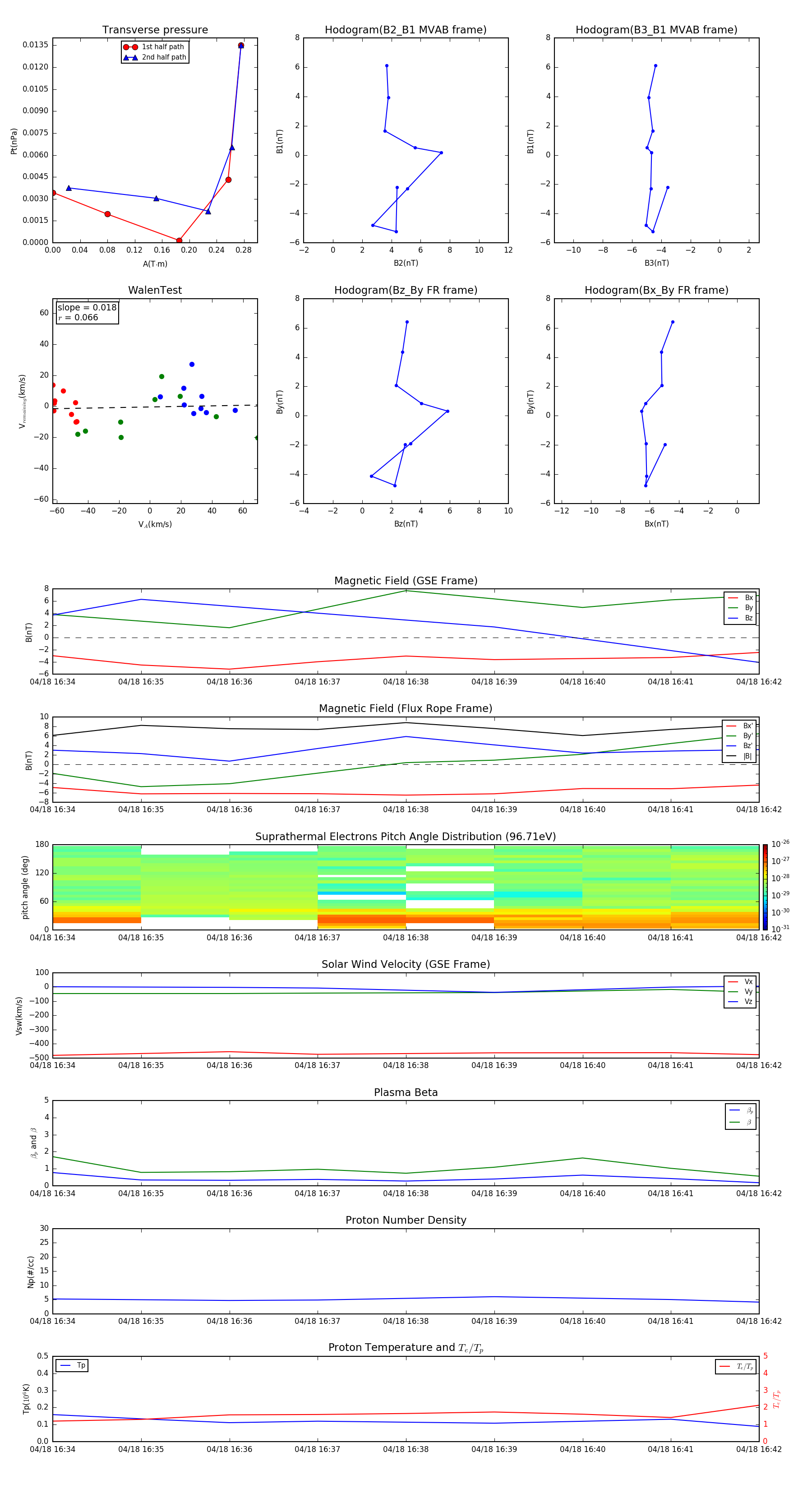Click the 'Vz' legend entry in velocity plot
Viewport: 812px width, 1489px height.
[740, 1002]
